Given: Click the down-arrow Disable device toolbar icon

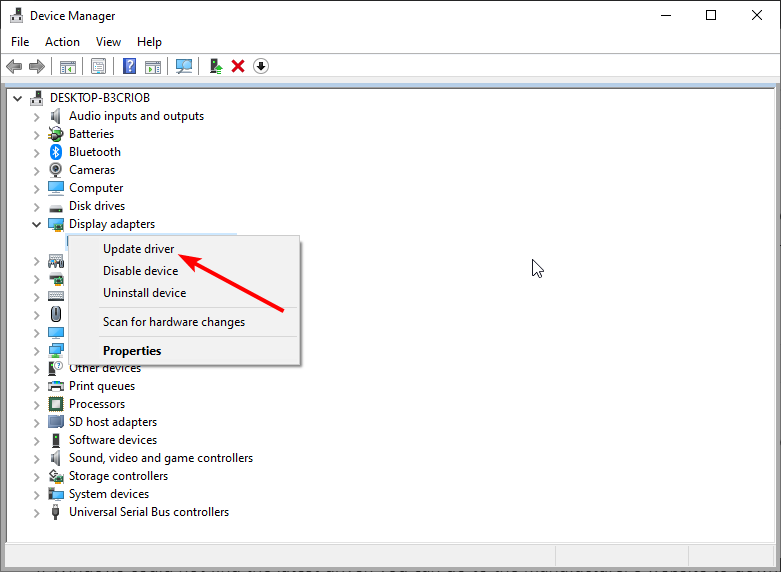Looking at the screenshot, I should point(261,66).
